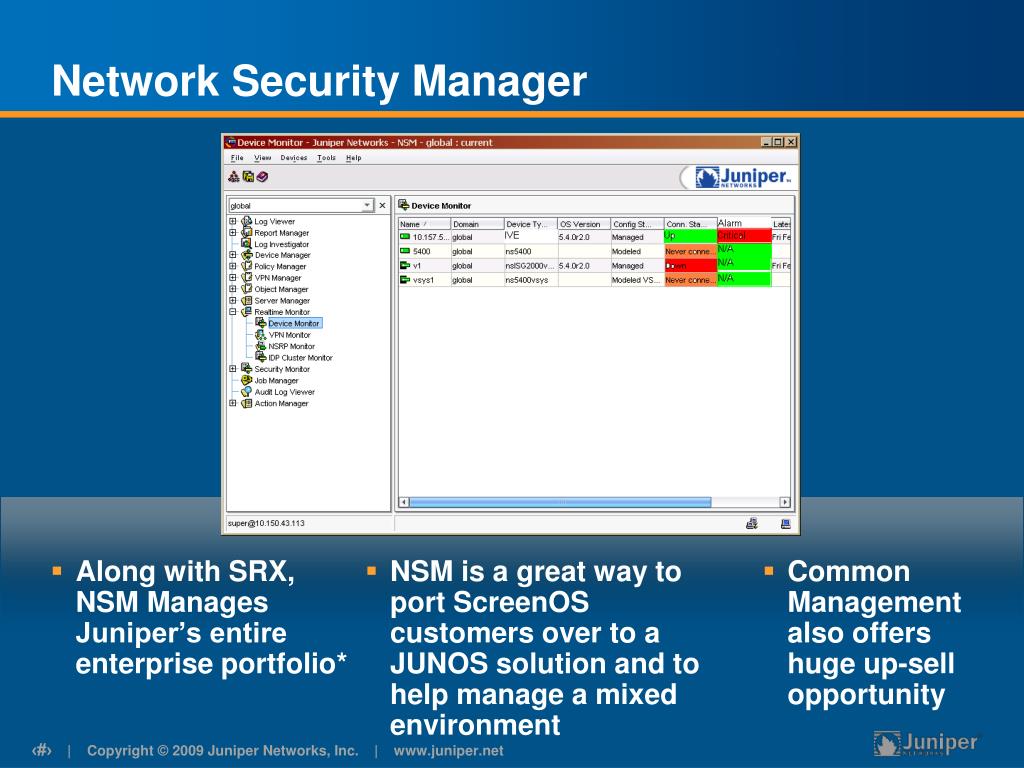Click the green Up connection status cell

[x=690, y=236]
